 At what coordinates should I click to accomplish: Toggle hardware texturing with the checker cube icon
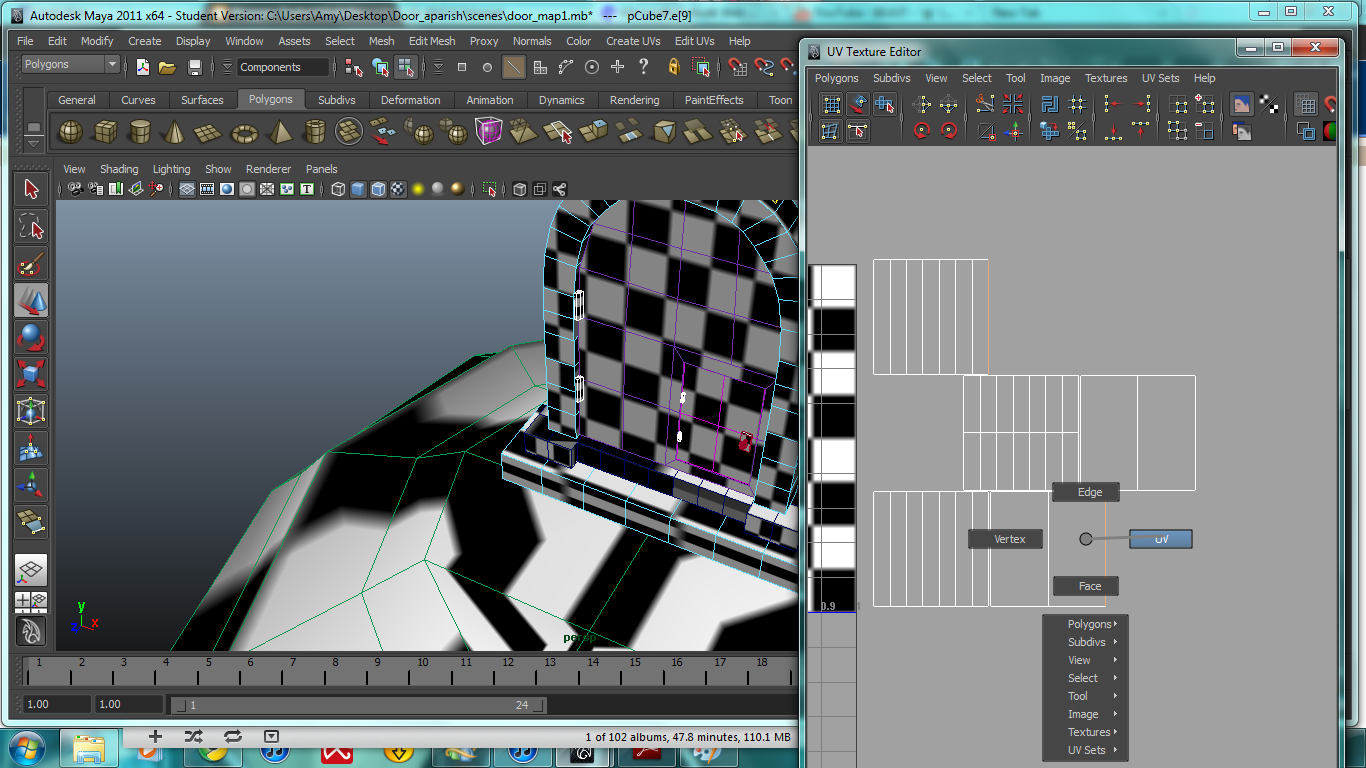point(397,188)
